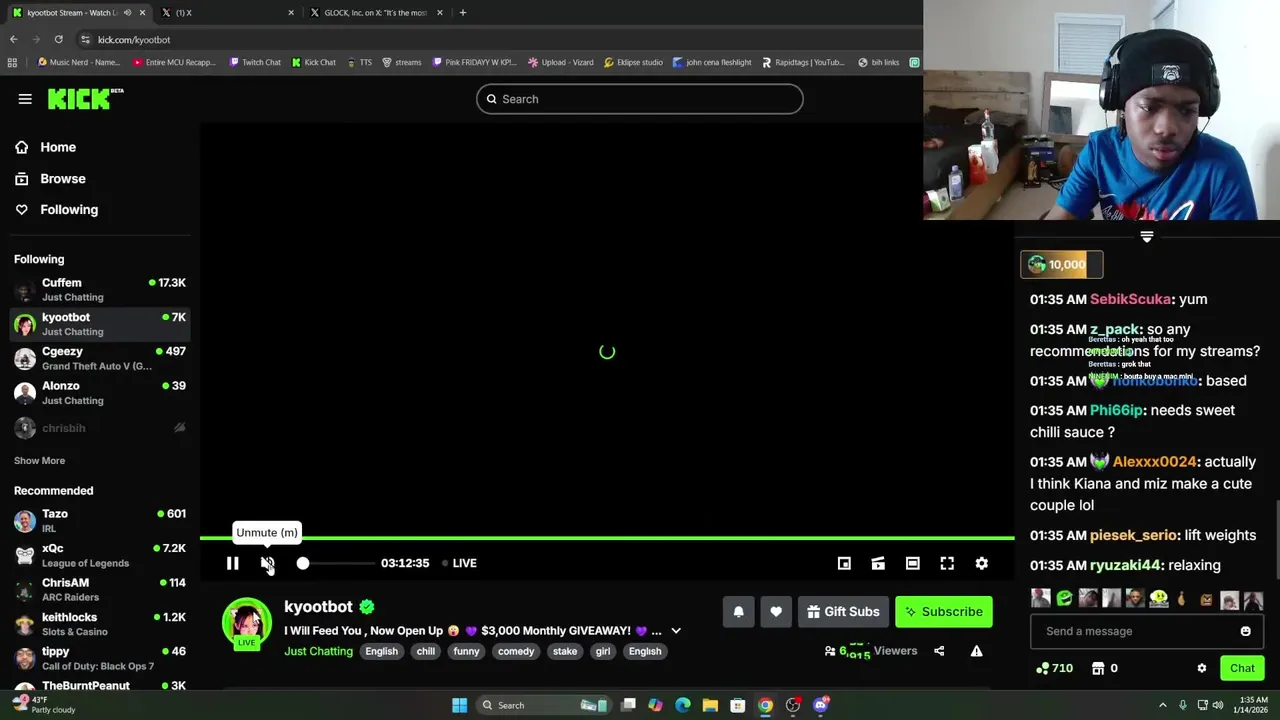
Task: Click the volume slider handle
Action: (x=303, y=563)
